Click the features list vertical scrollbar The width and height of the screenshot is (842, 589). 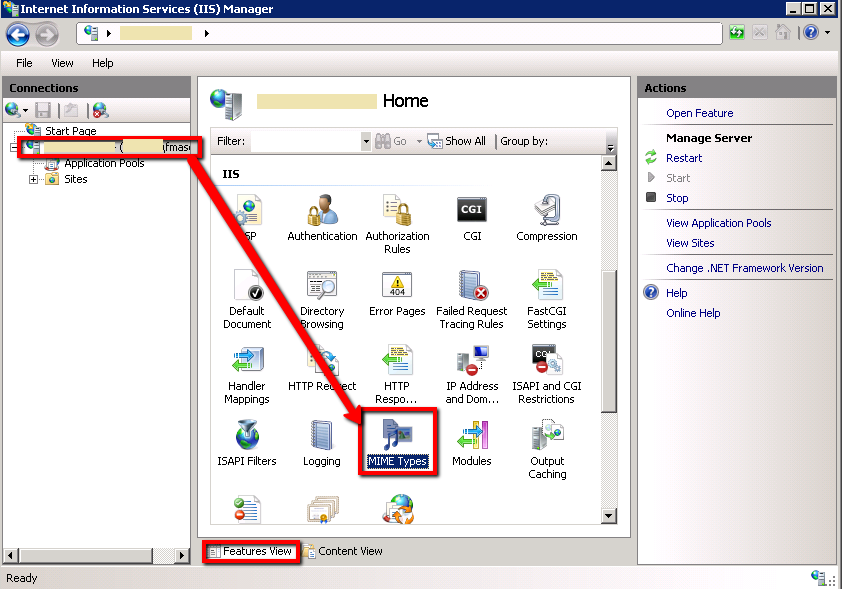click(x=609, y=340)
